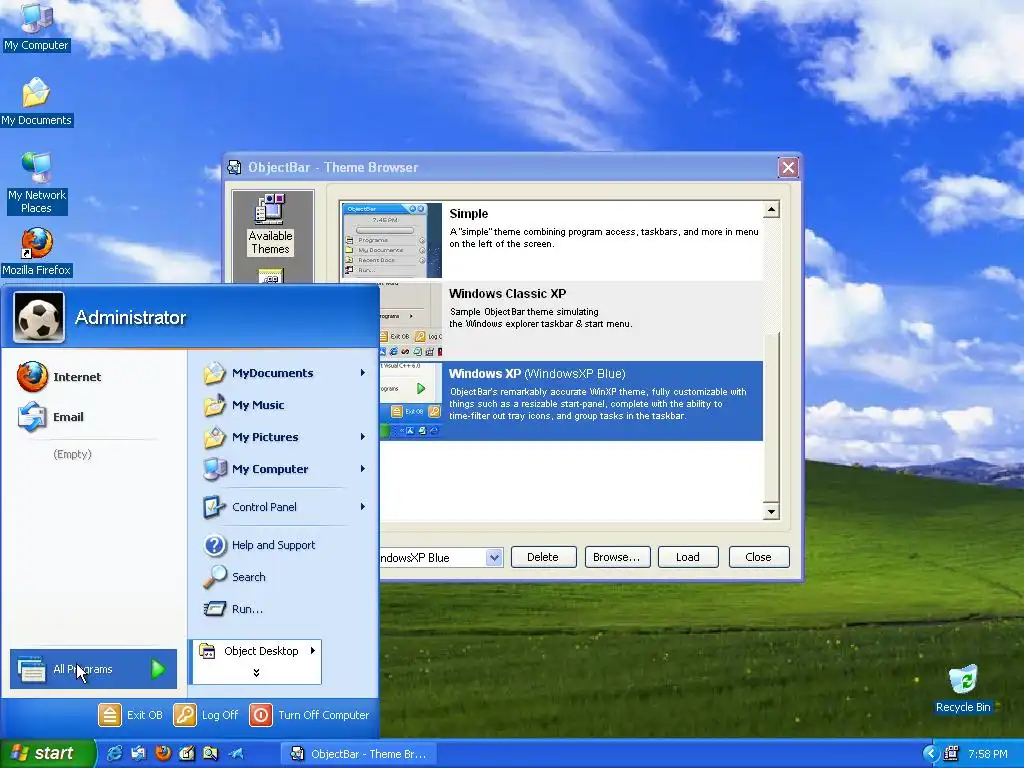
Task: Click All Programs in the start menu
Action: (93, 669)
